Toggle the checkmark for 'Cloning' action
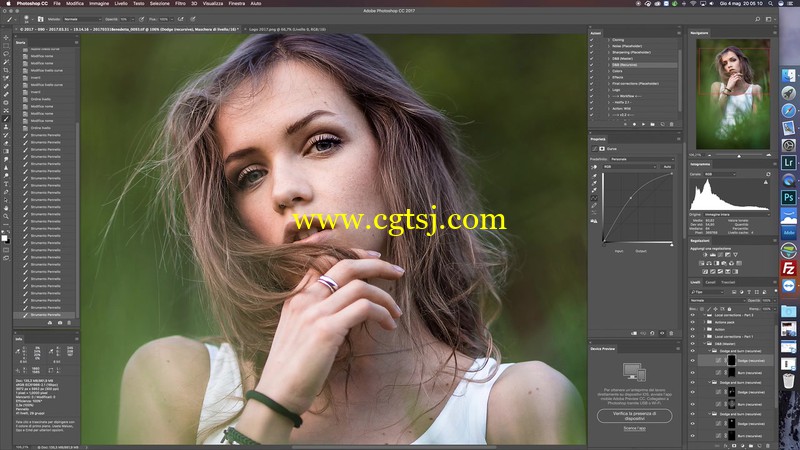Image resolution: width=800 pixels, height=450 pixels. click(592, 40)
